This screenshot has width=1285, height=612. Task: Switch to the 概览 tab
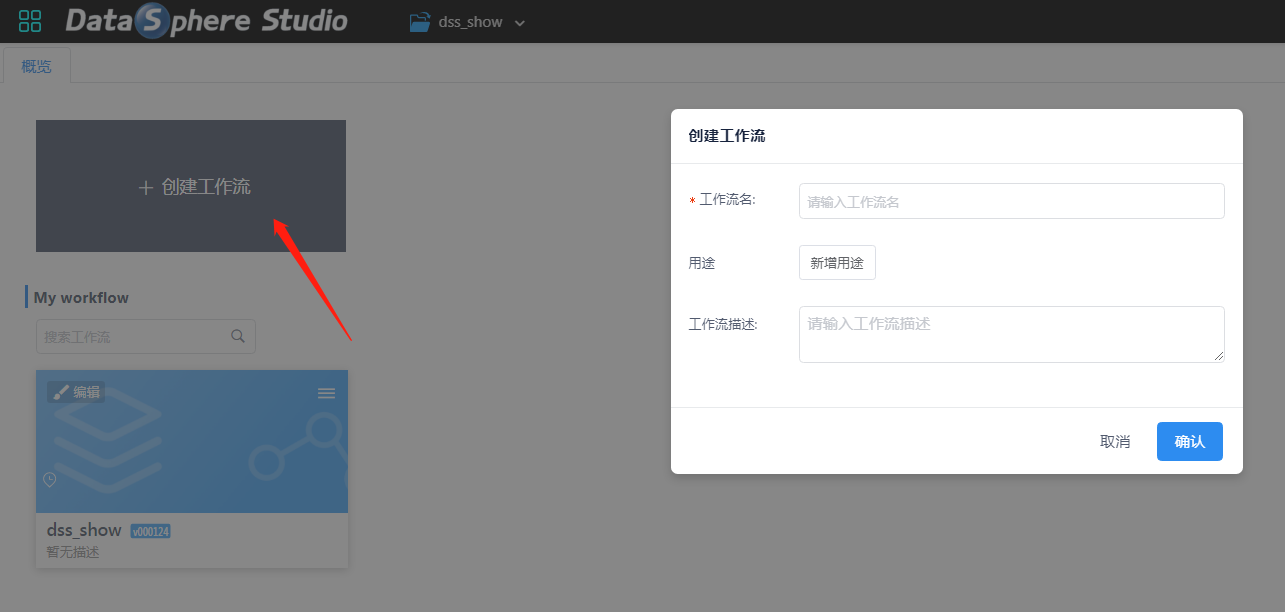[x=36, y=66]
